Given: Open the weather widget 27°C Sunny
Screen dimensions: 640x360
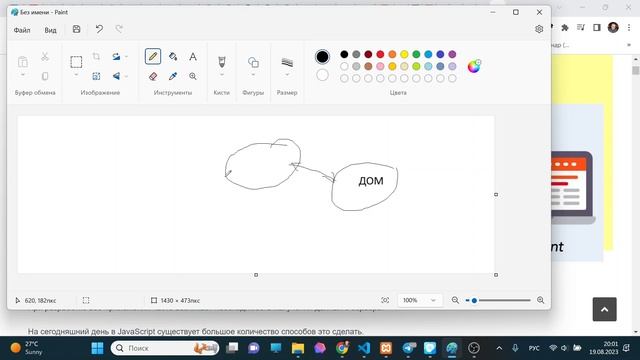Looking at the screenshot, I should [x=27, y=348].
